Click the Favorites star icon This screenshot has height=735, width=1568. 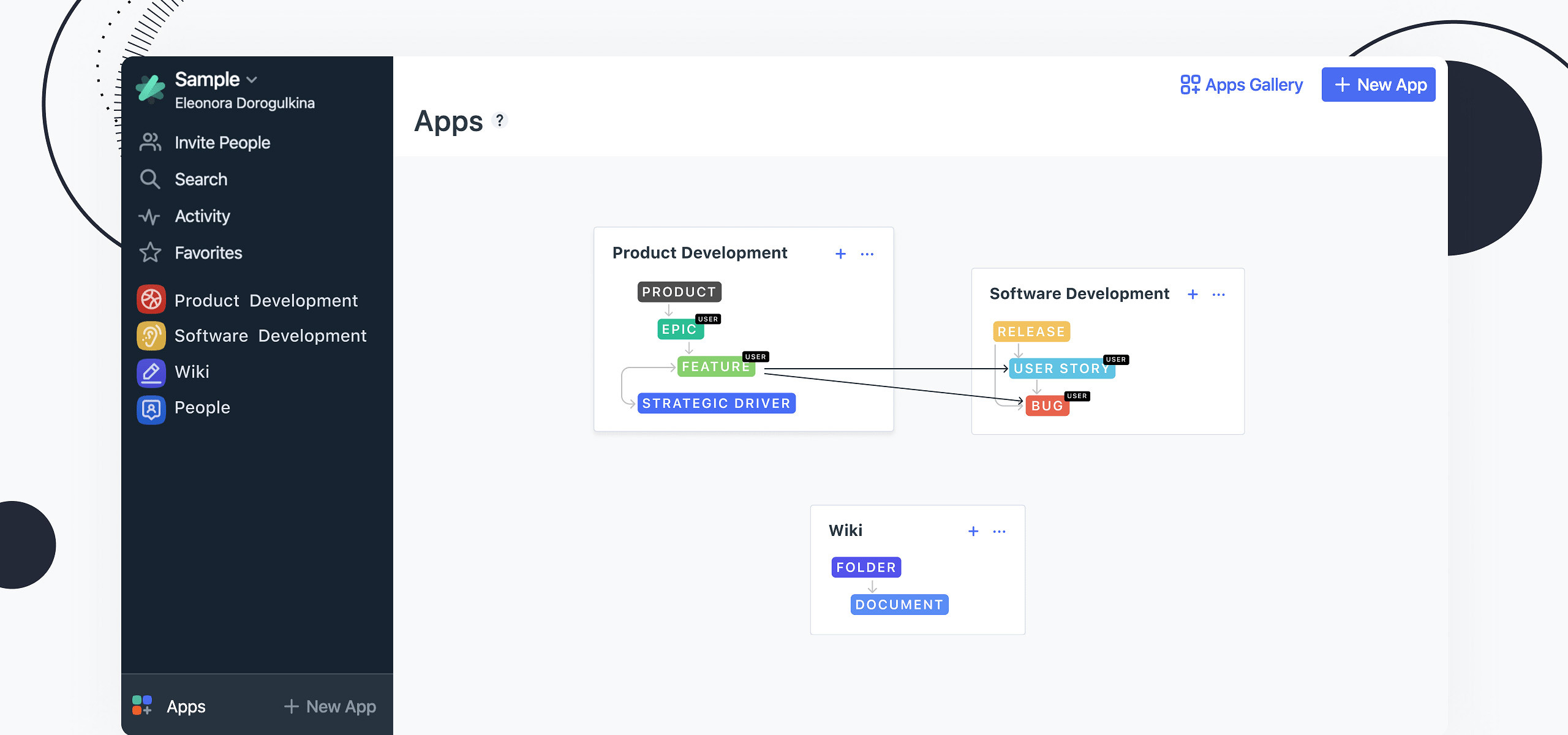pos(149,252)
